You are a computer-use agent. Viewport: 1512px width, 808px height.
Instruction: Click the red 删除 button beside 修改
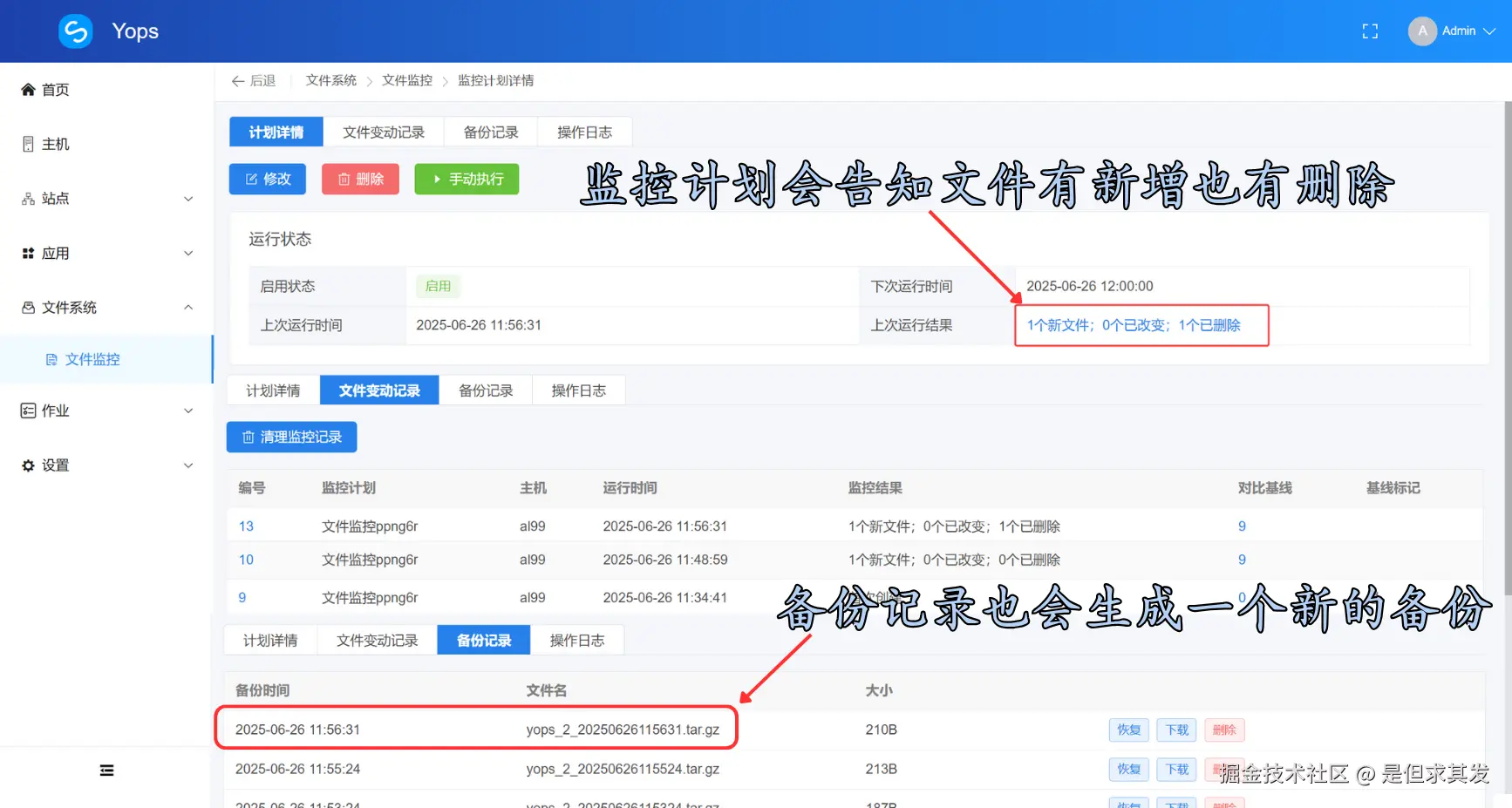tap(360, 179)
